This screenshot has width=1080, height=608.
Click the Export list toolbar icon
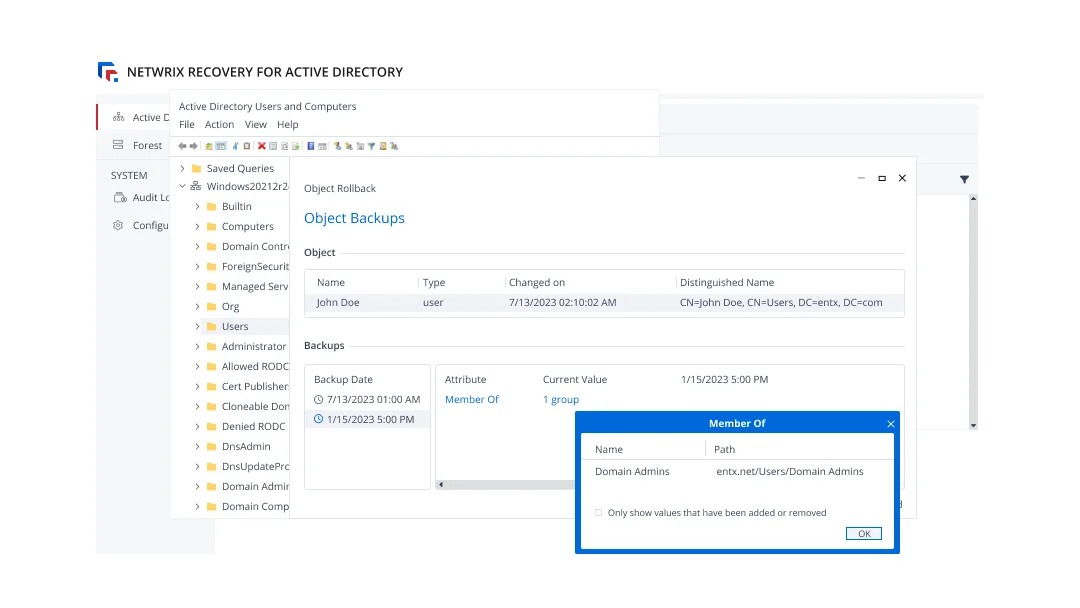(295, 146)
